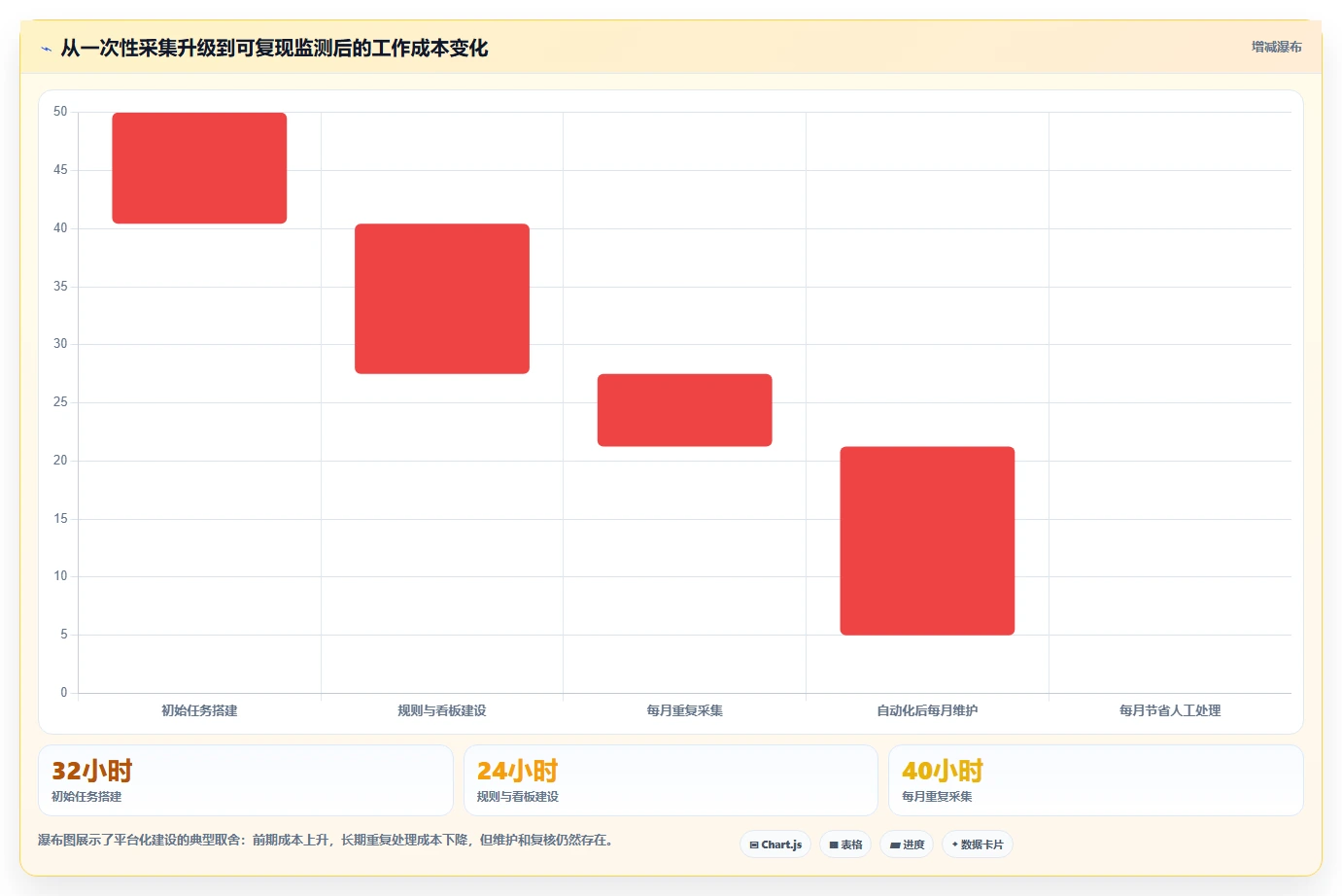Select the 数据卡片 chip
This screenshot has height=896, width=1342.
[978, 844]
